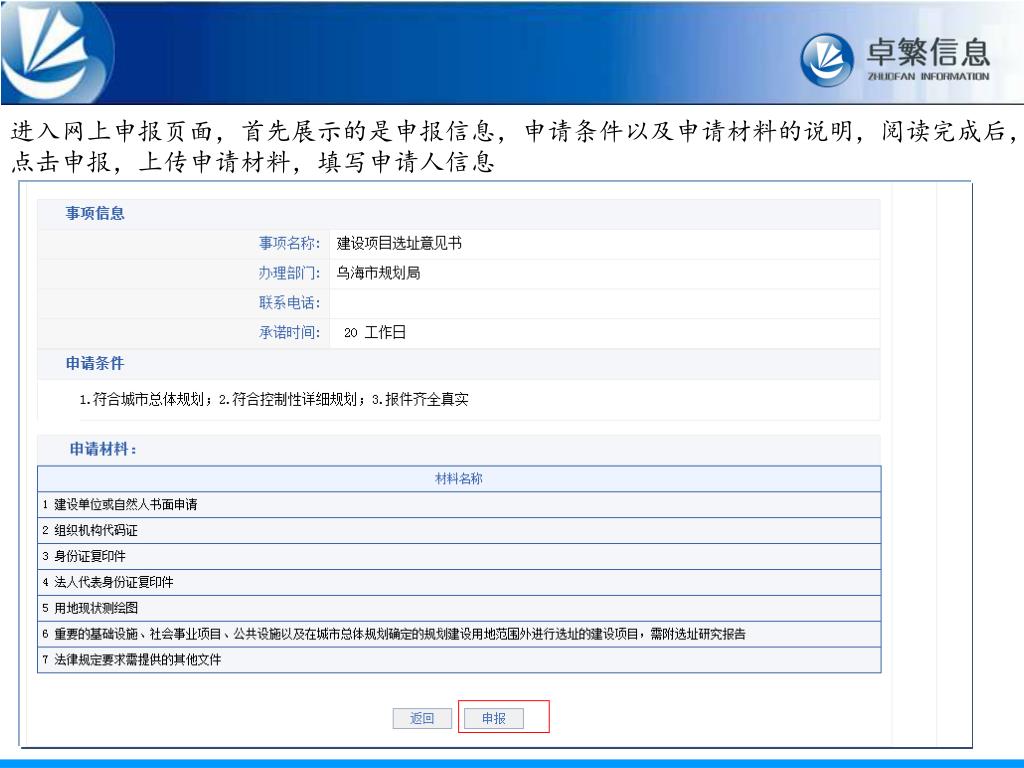Click the 联系电话 label
Image resolution: width=1024 pixels, height=768 pixels.
289,302
